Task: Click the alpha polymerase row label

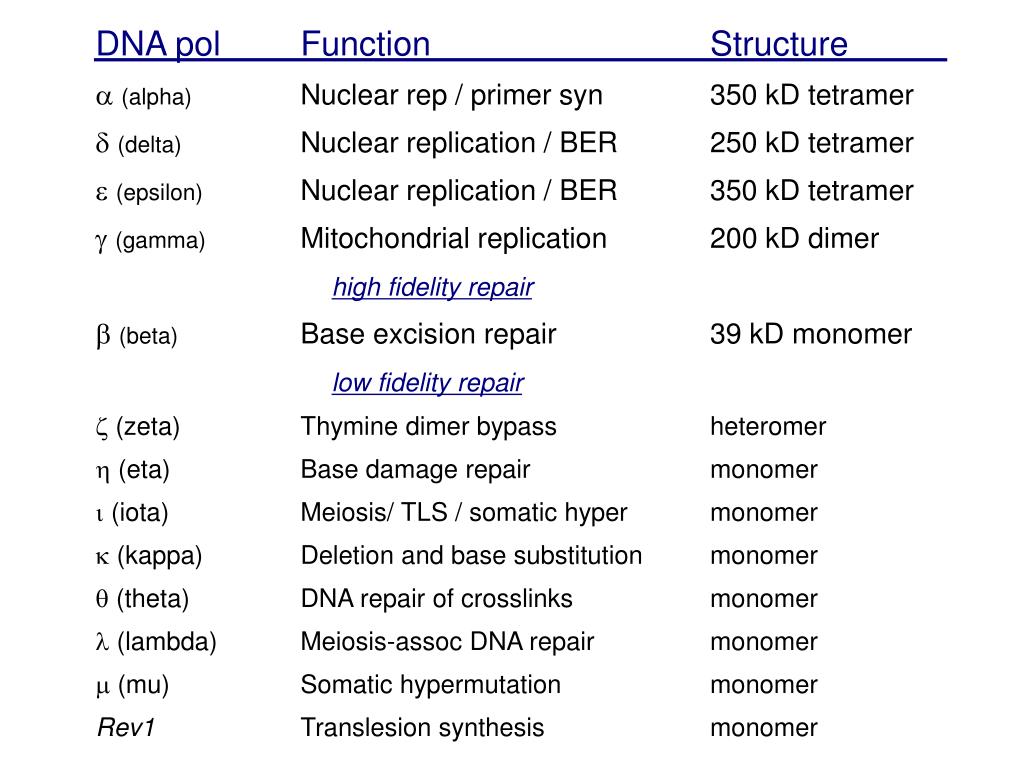Action: point(143,97)
